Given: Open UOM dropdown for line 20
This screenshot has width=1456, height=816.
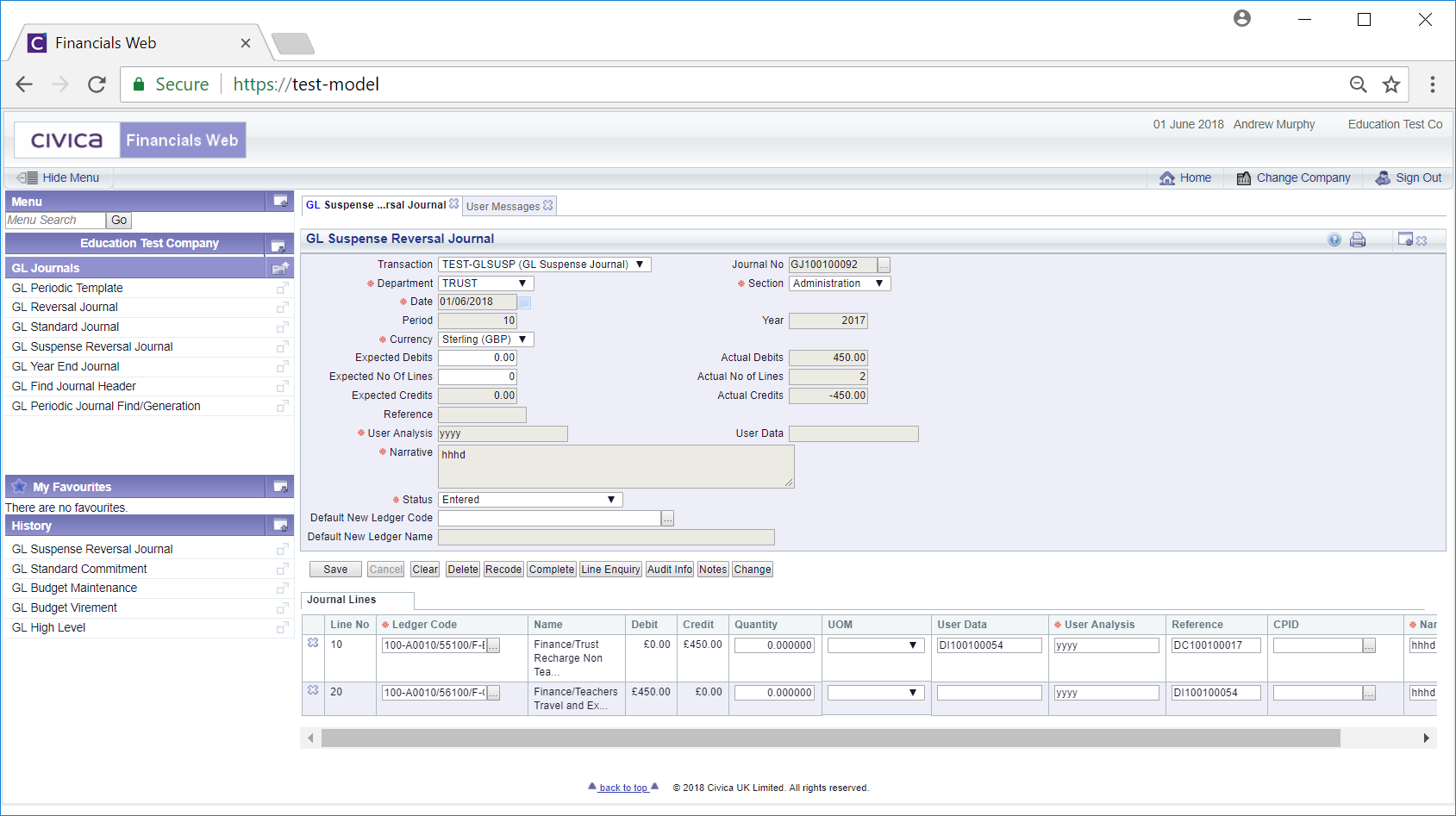Looking at the screenshot, I should click(876, 693).
